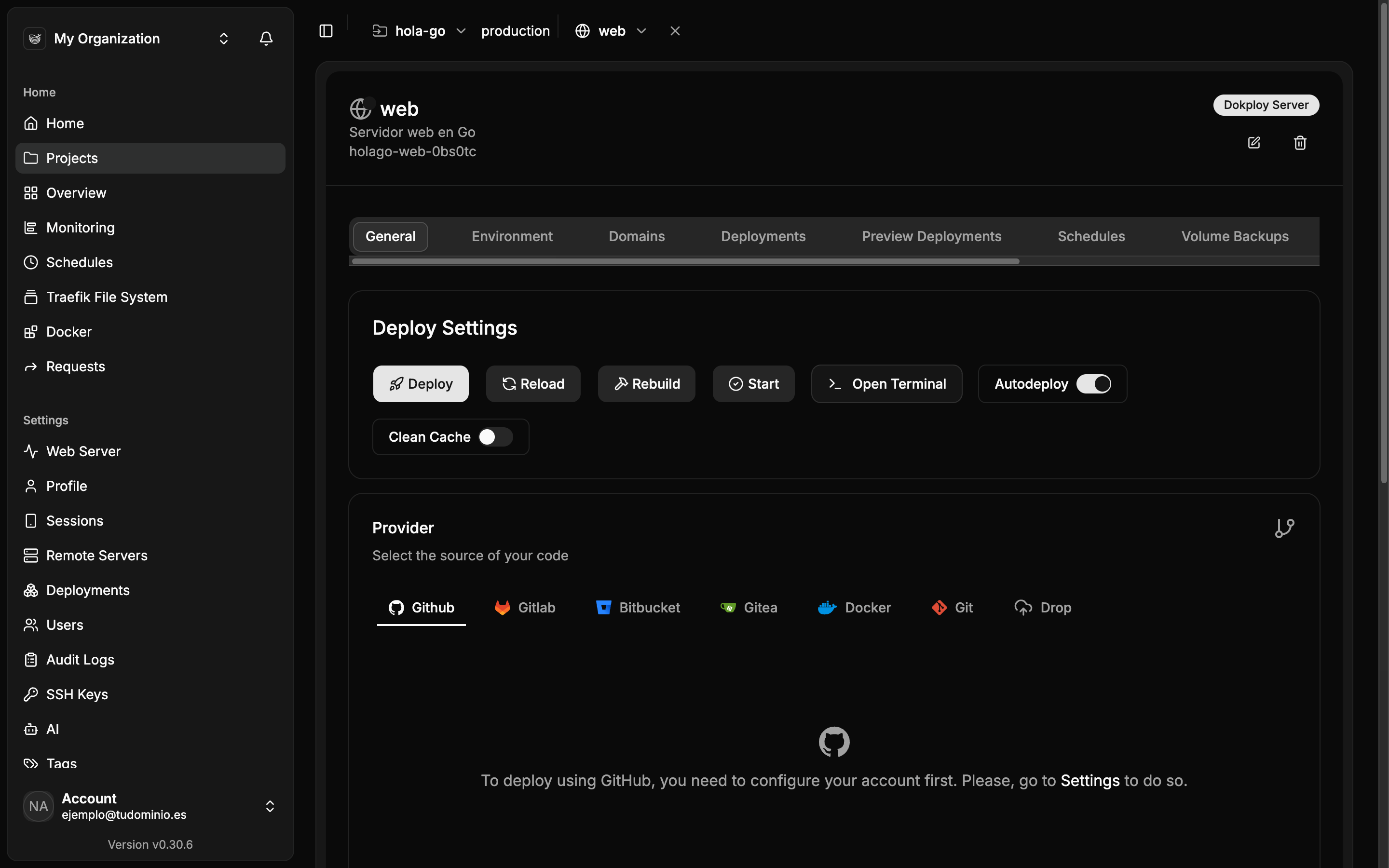This screenshot has height=868, width=1389.
Task: Open Monitoring in sidebar
Action: click(150, 227)
